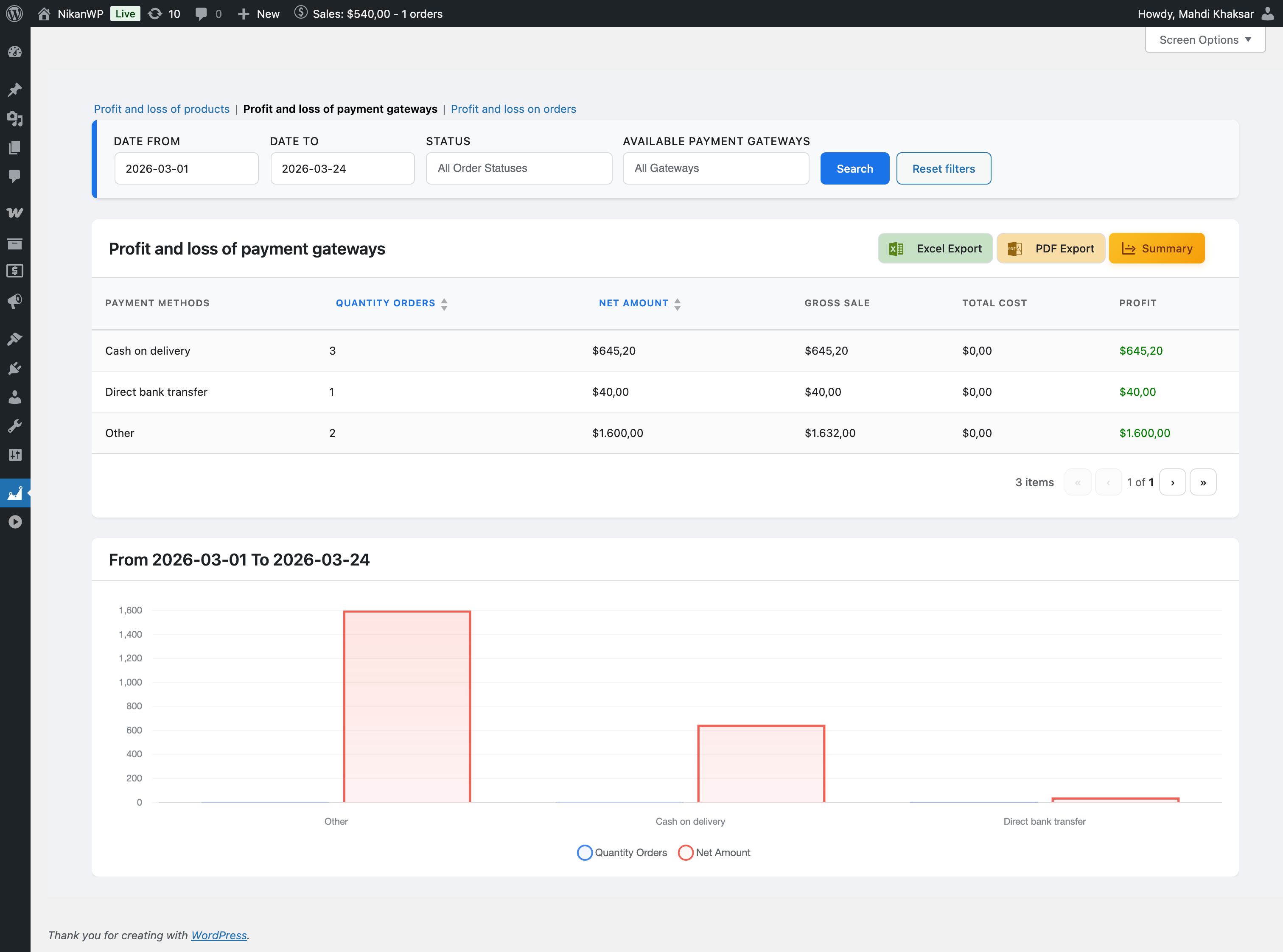
Task: Open the All Order Statuses dropdown
Action: (518, 168)
